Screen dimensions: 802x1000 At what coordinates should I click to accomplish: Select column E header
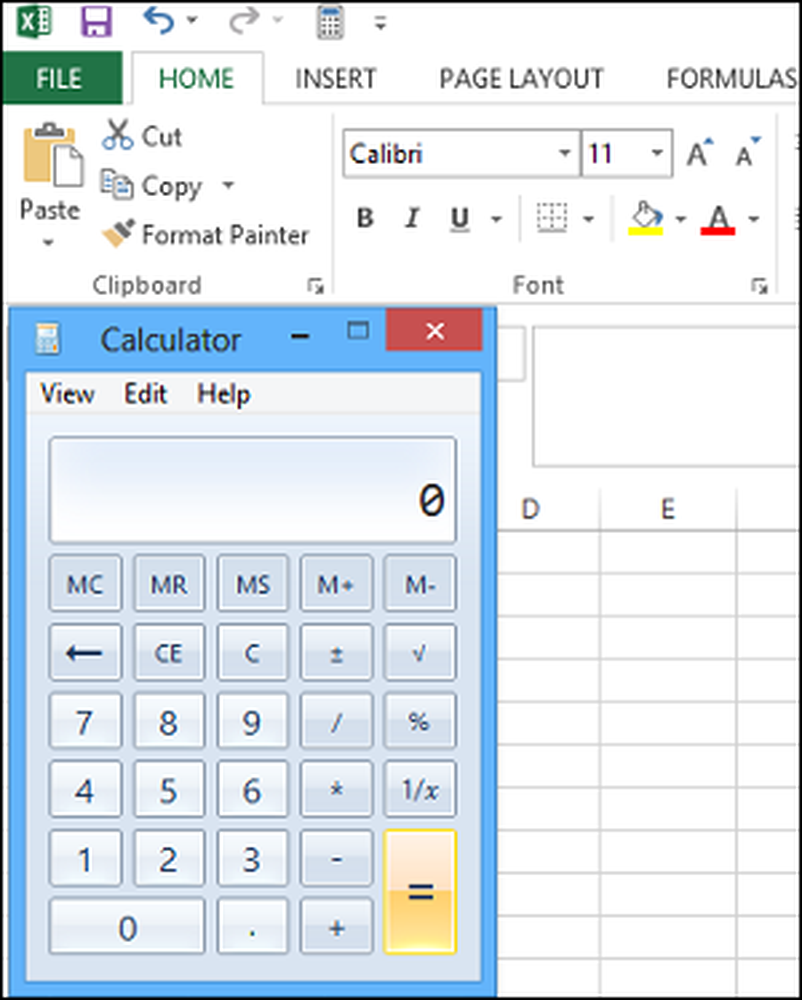pos(667,509)
